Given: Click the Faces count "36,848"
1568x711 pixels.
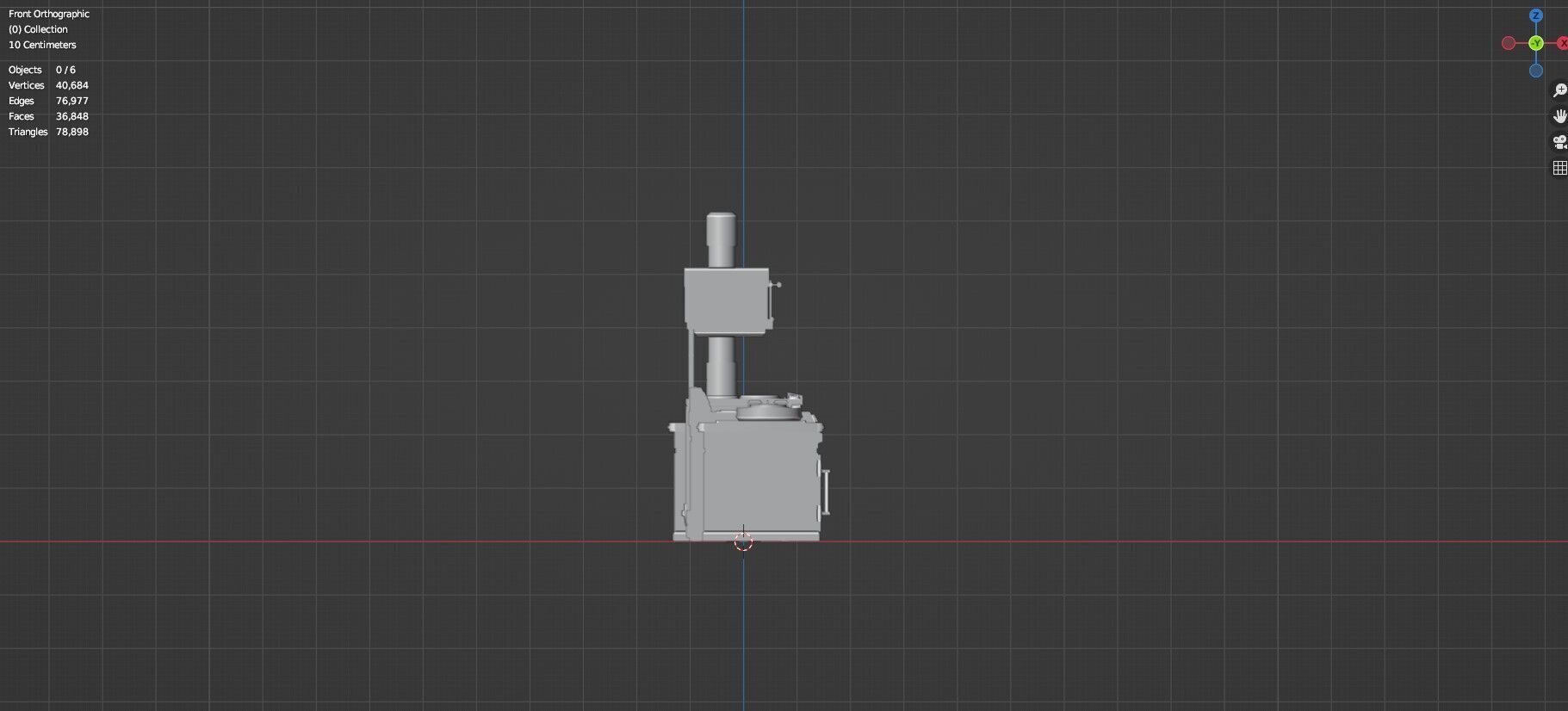Looking at the screenshot, I should point(72,116).
